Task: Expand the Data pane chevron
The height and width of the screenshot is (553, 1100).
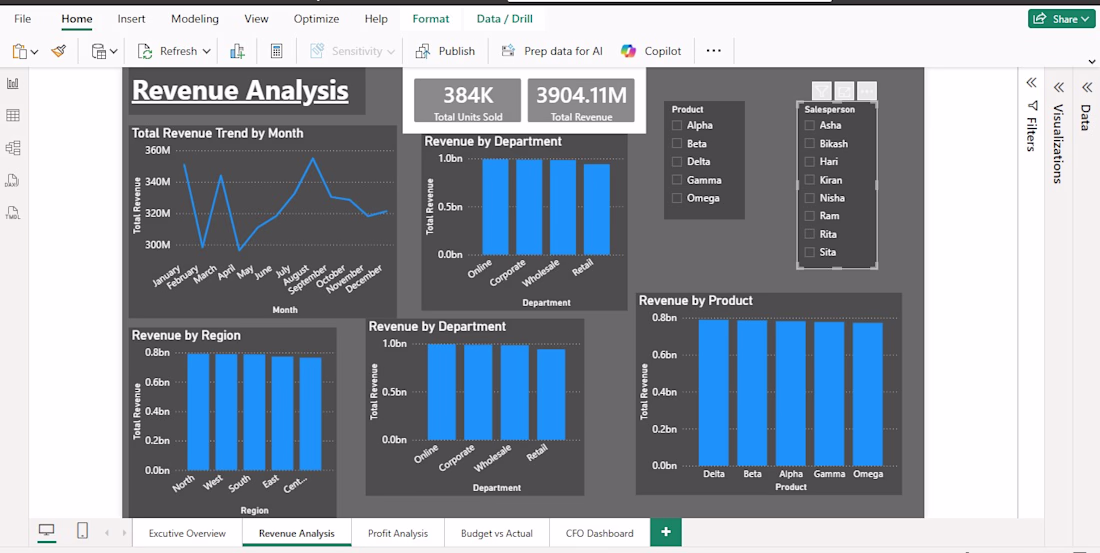Action: click(x=1086, y=87)
